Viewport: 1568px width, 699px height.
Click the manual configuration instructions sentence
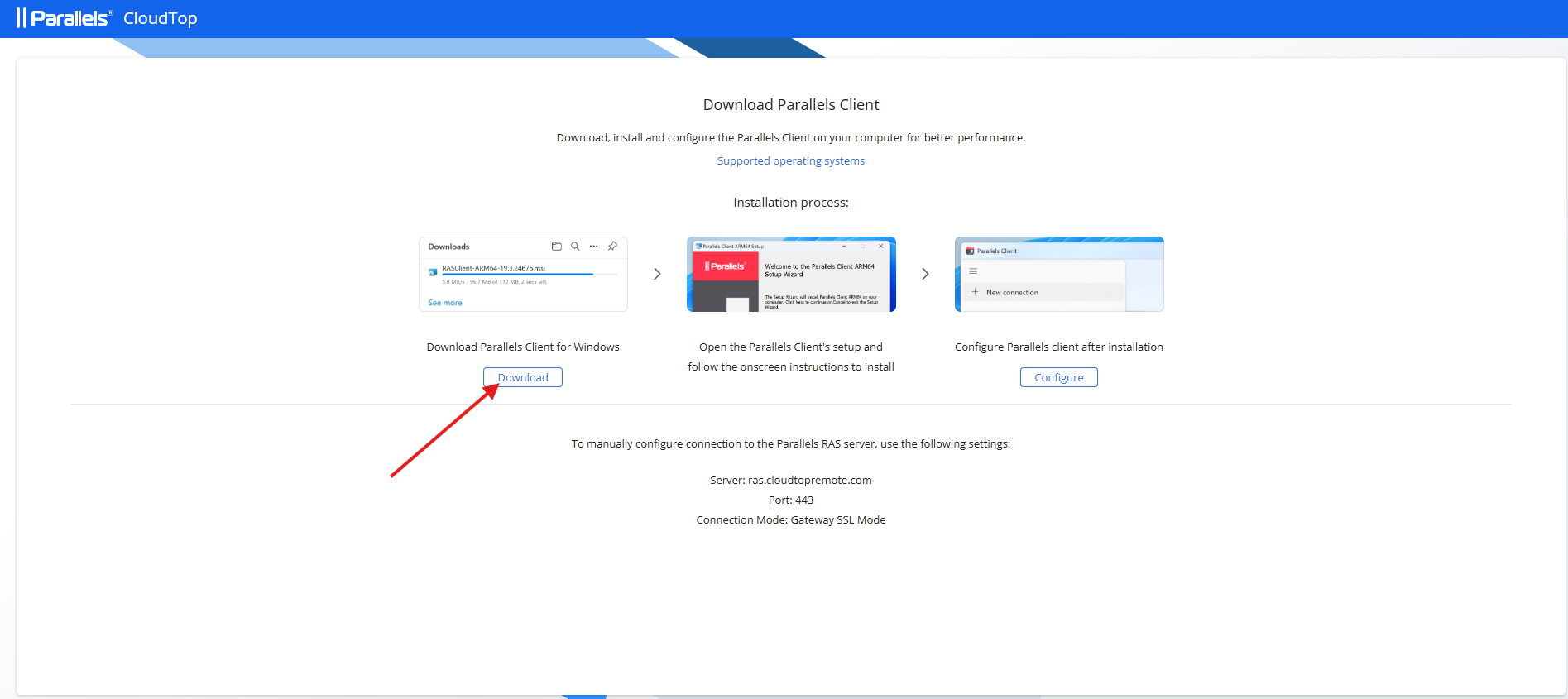(x=791, y=444)
